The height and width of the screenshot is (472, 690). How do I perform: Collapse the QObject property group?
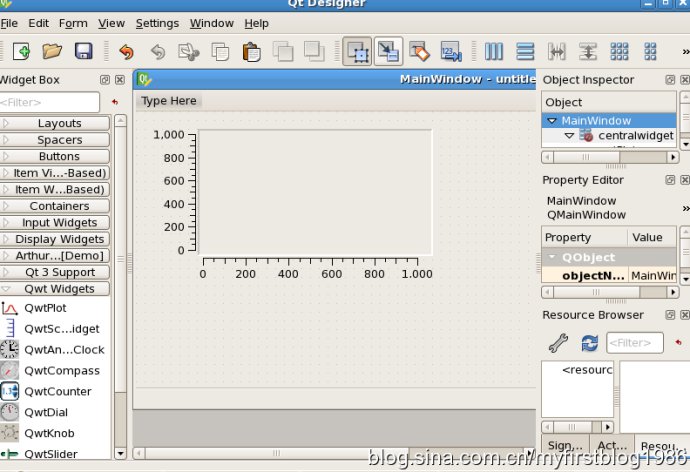(552, 256)
